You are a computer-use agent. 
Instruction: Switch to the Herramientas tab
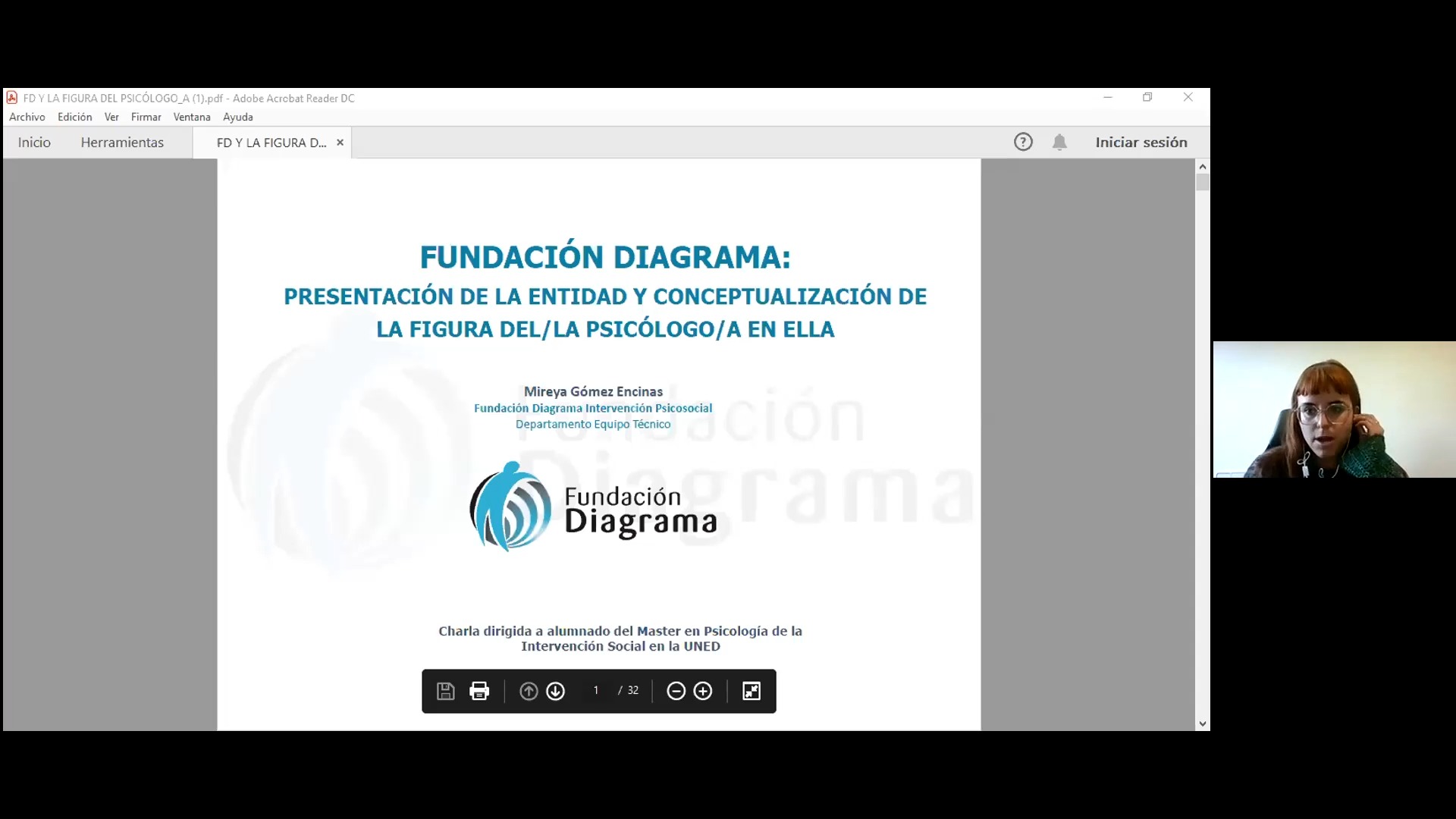(122, 142)
